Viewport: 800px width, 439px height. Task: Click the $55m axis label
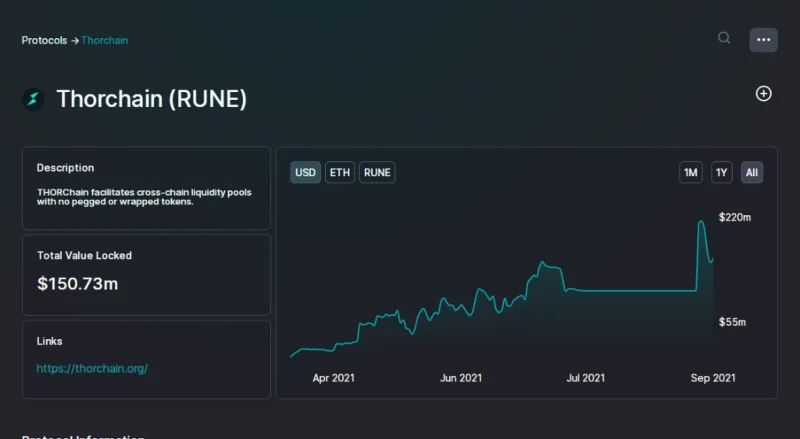click(732, 322)
